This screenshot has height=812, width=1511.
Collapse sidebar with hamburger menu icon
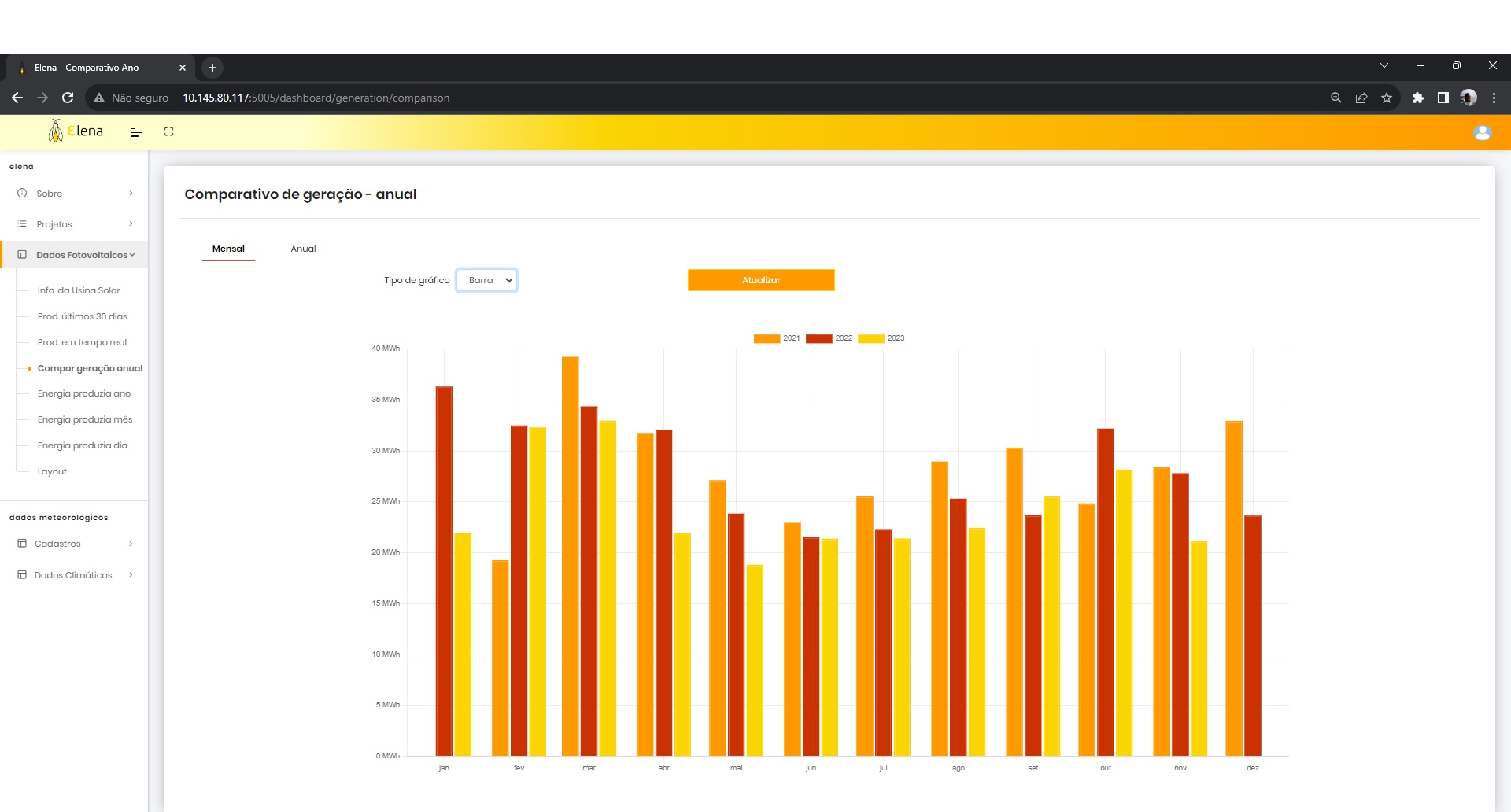pos(135,132)
